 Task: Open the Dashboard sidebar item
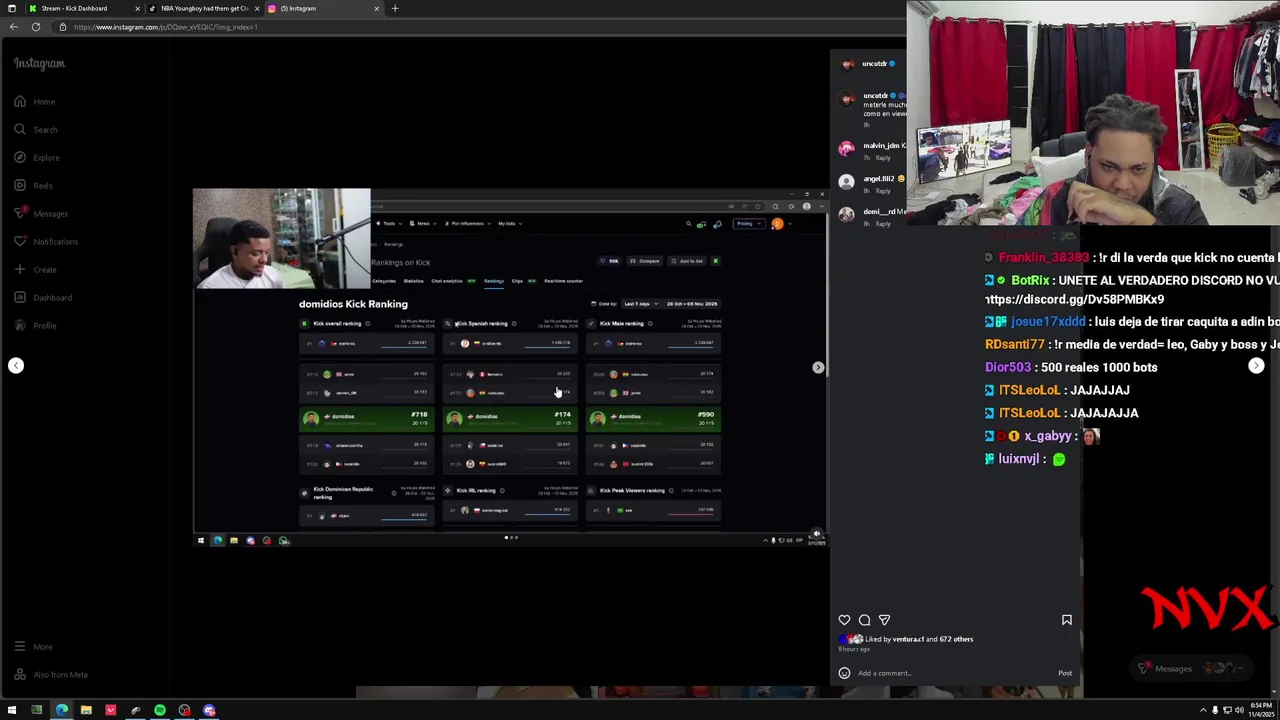point(42,297)
